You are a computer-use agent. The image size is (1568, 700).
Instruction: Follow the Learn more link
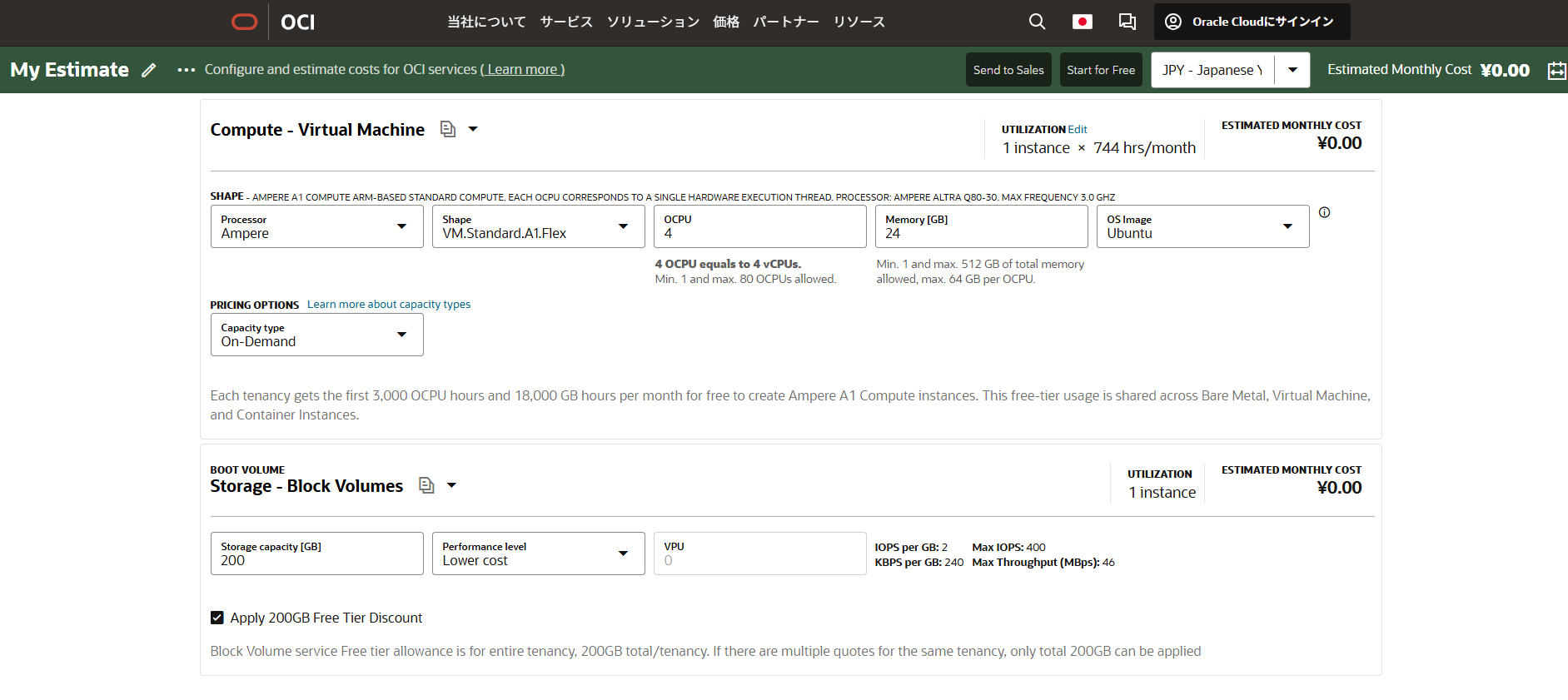pos(522,70)
